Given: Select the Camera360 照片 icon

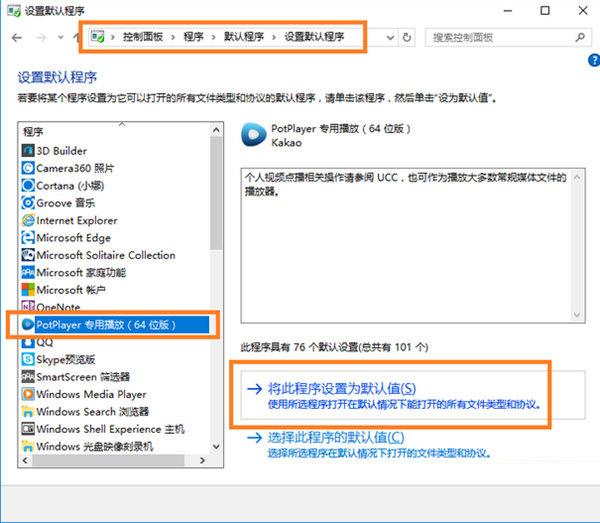Looking at the screenshot, I should coord(28,168).
